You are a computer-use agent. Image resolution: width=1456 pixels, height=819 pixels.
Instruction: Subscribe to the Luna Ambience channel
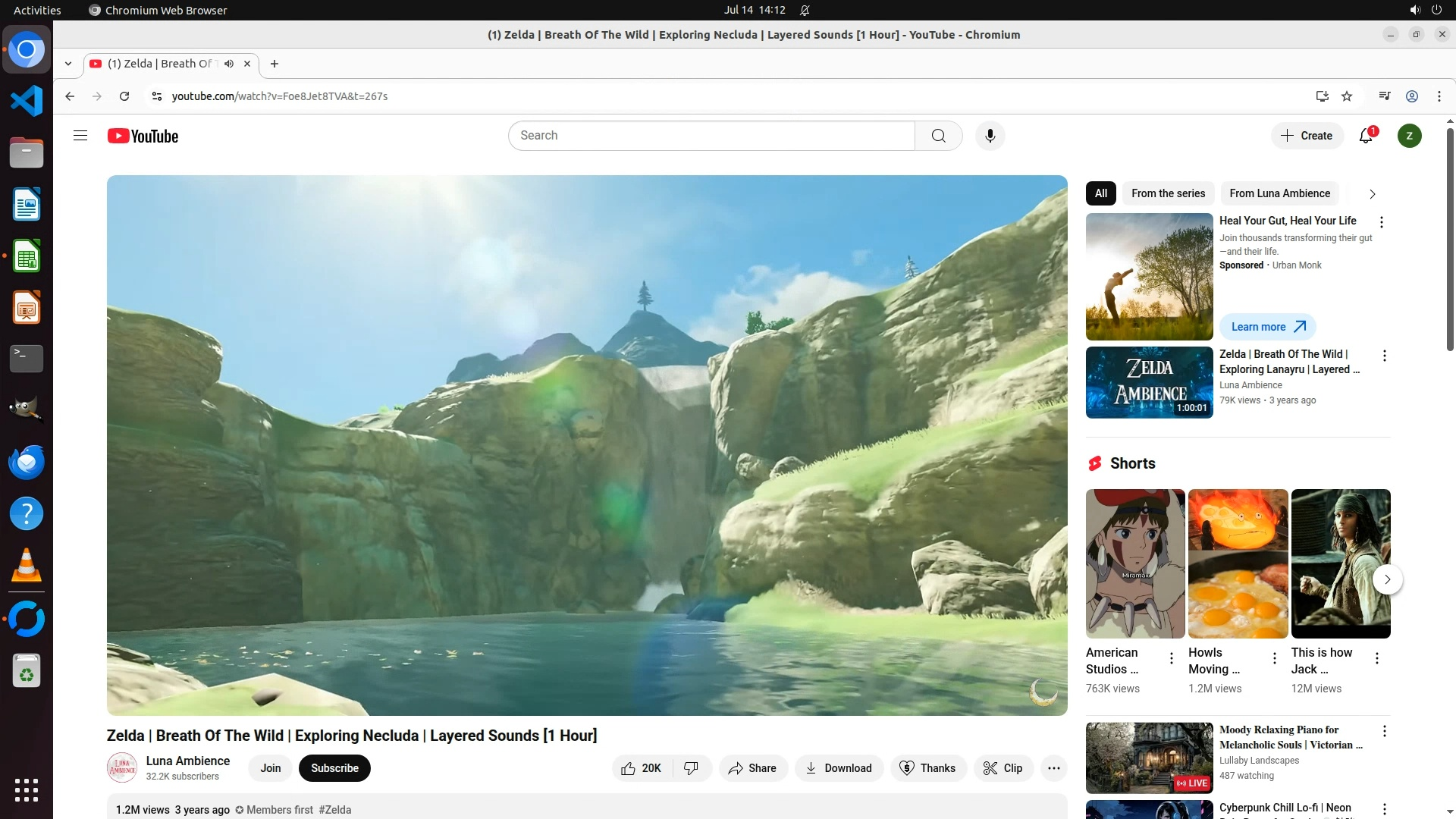(x=334, y=768)
